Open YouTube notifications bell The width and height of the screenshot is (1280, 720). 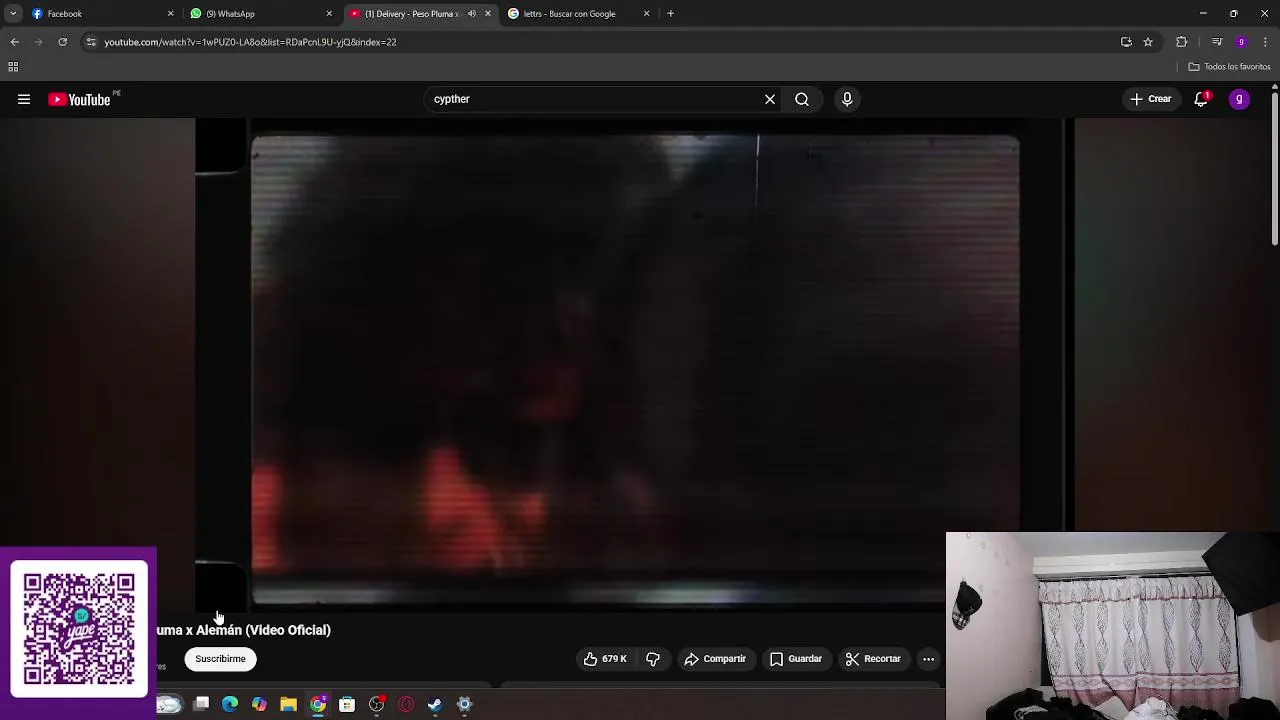(x=1201, y=99)
